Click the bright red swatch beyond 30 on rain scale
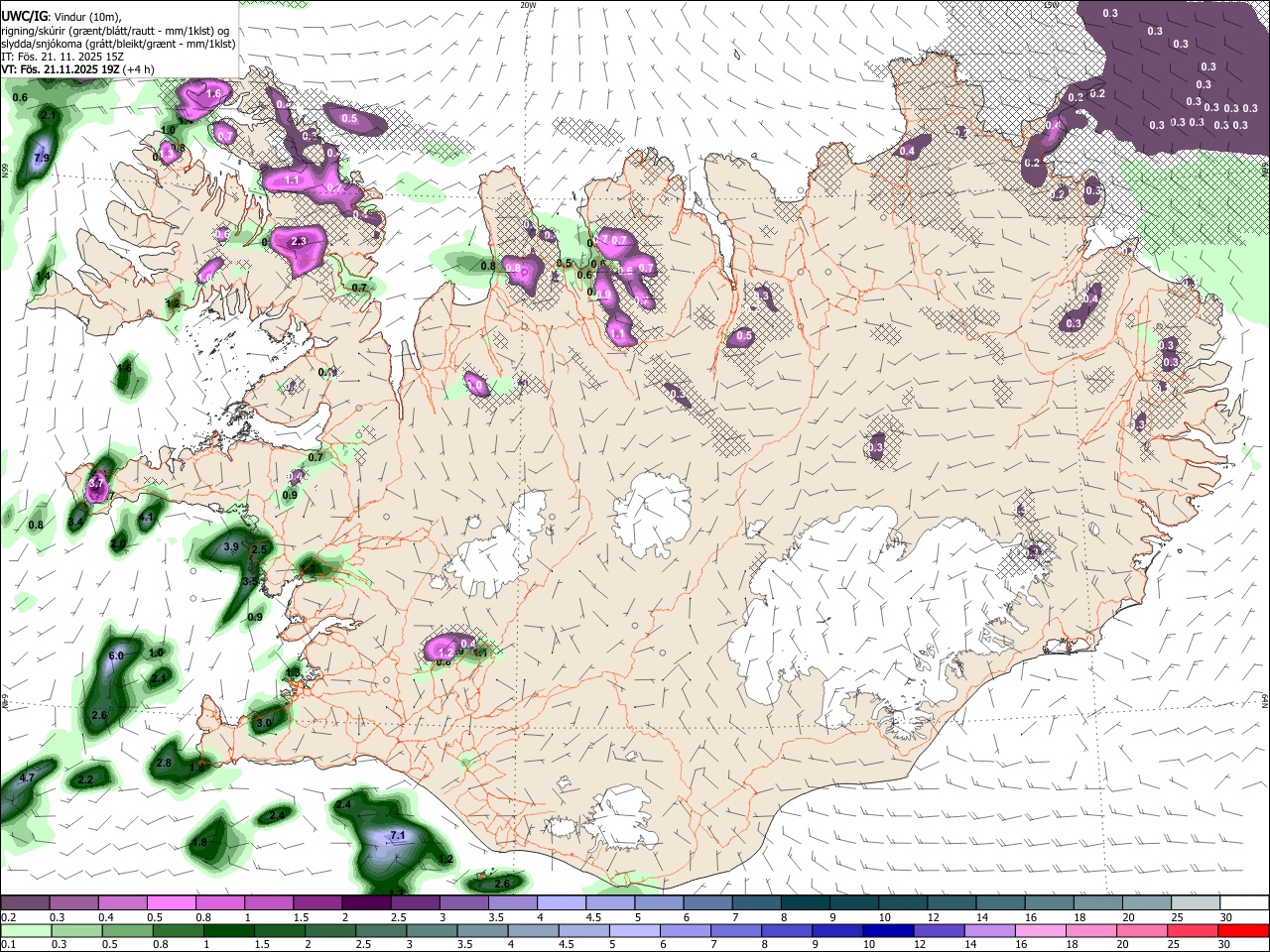 1243,930
